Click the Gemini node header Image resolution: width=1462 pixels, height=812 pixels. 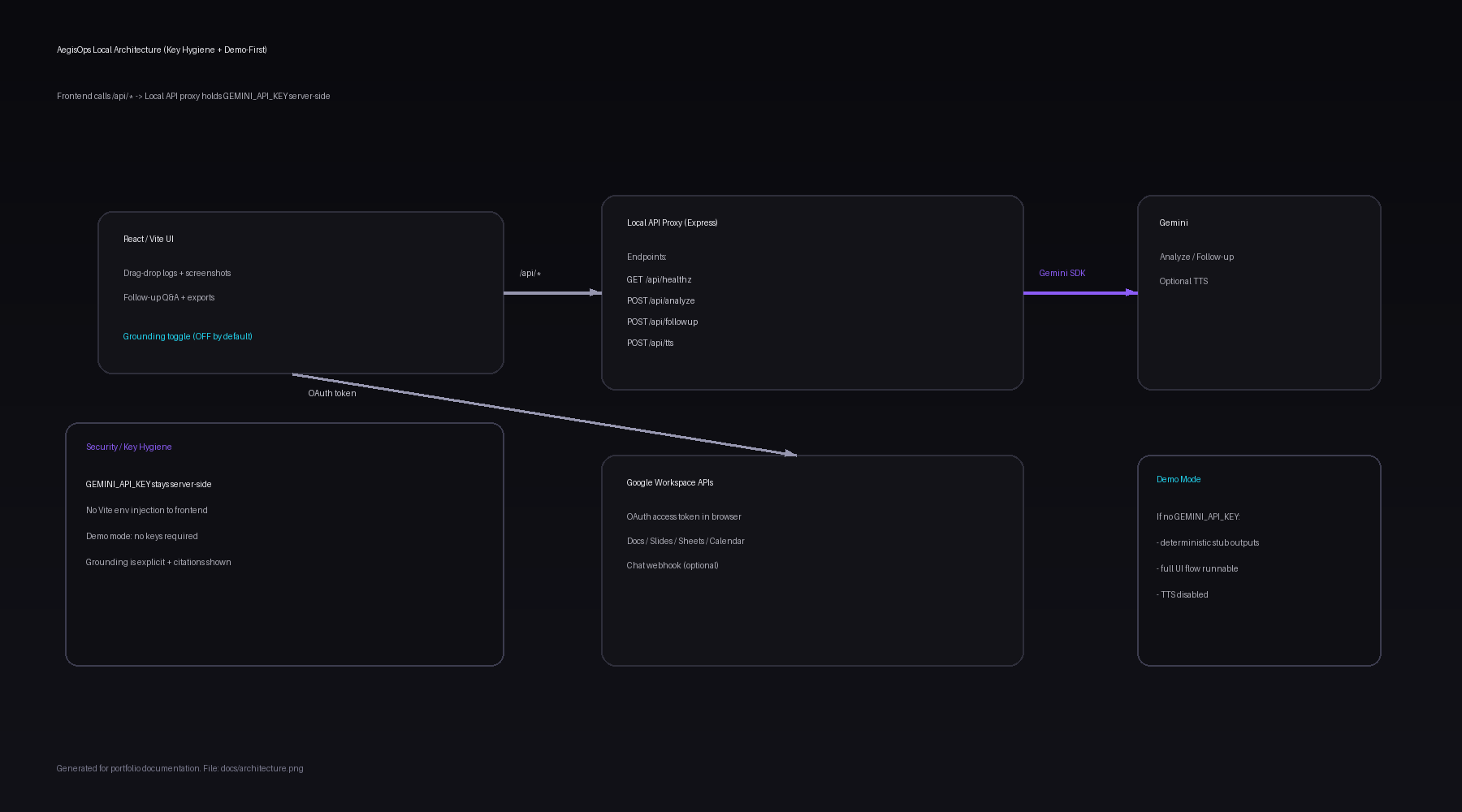point(1173,222)
